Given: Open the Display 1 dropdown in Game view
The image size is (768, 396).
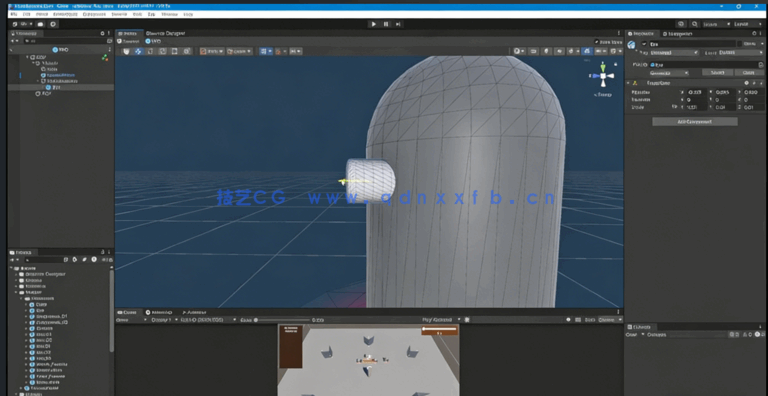Looking at the screenshot, I should point(164,320).
